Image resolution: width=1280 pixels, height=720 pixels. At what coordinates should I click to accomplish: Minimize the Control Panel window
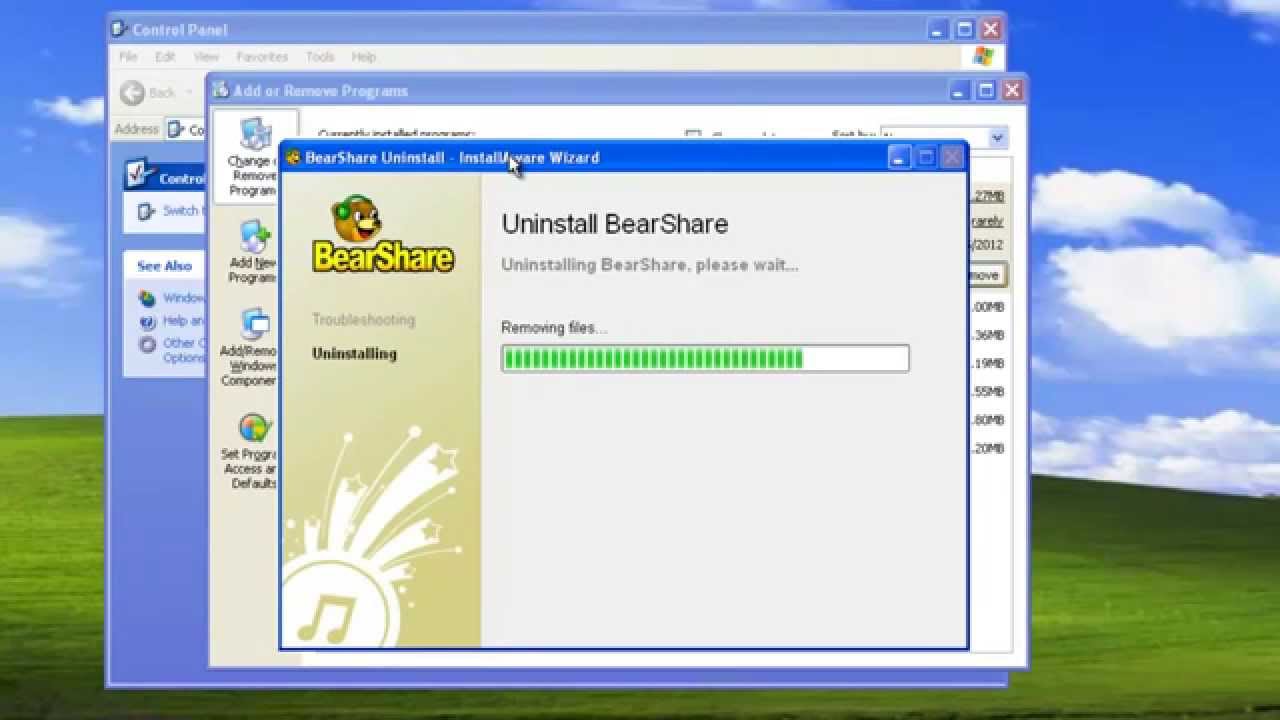tap(939, 29)
